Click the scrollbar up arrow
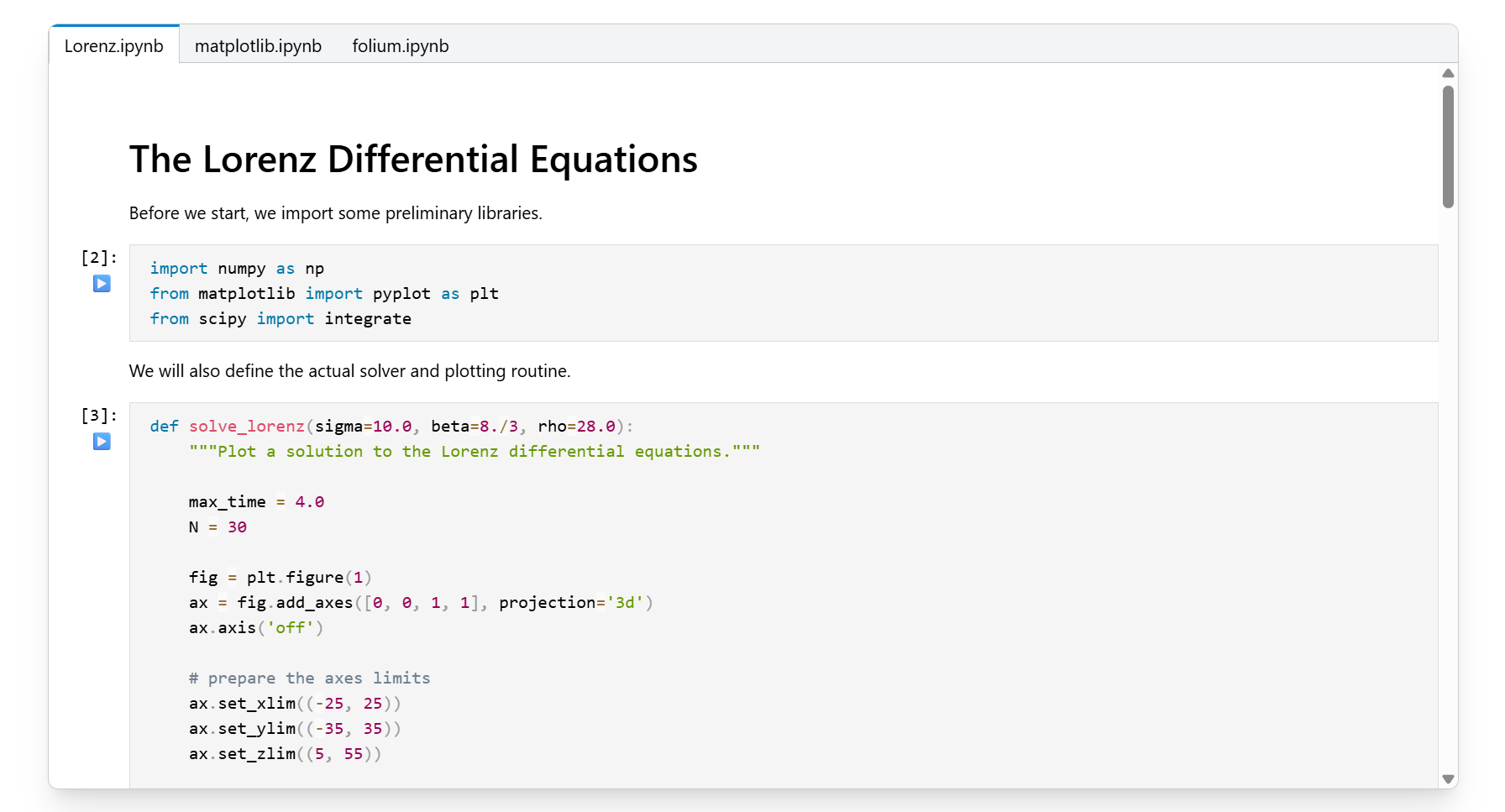 pos(1448,74)
